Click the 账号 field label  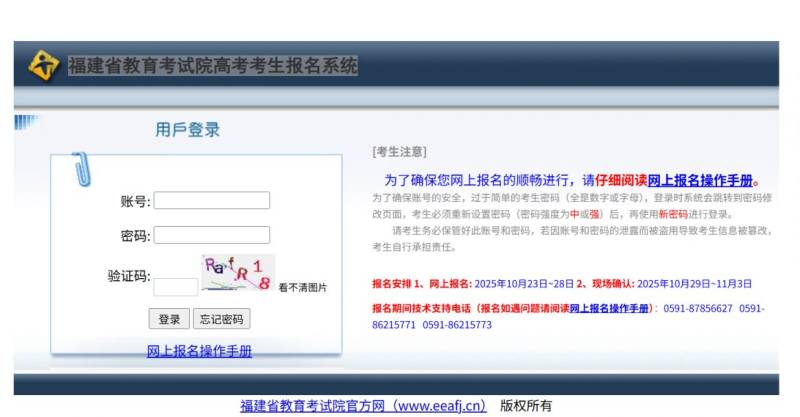point(135,202)
